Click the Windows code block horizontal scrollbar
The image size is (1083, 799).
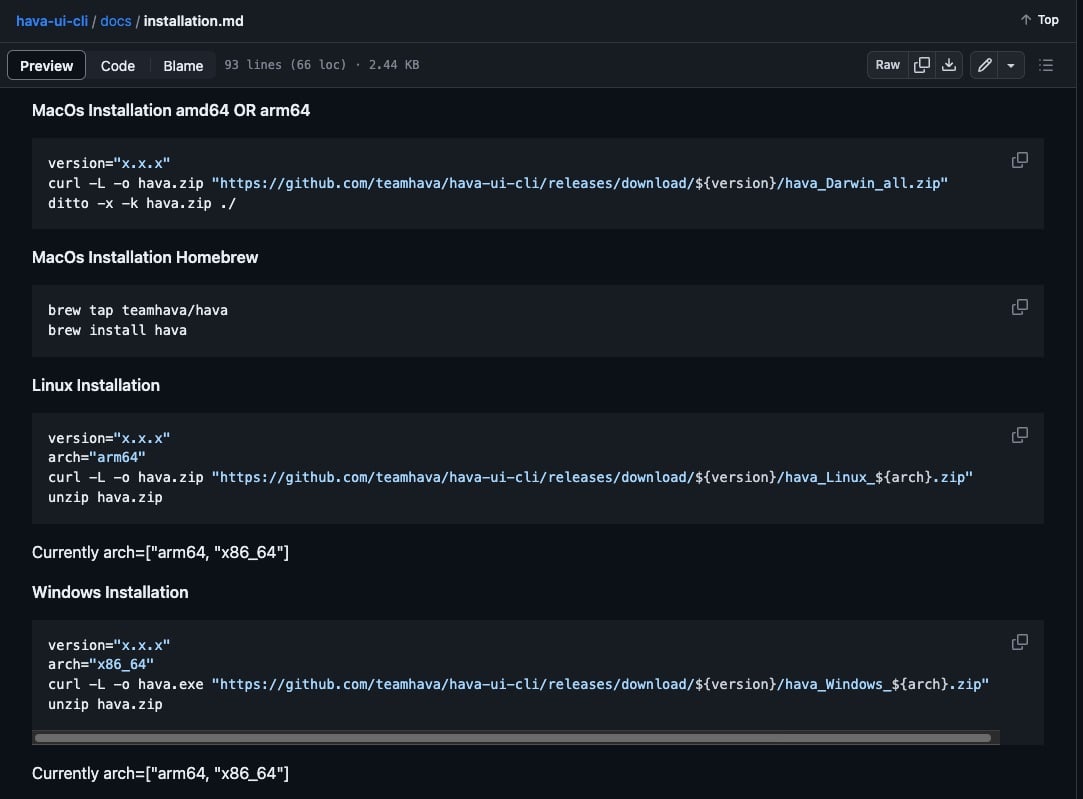(512, 738)
